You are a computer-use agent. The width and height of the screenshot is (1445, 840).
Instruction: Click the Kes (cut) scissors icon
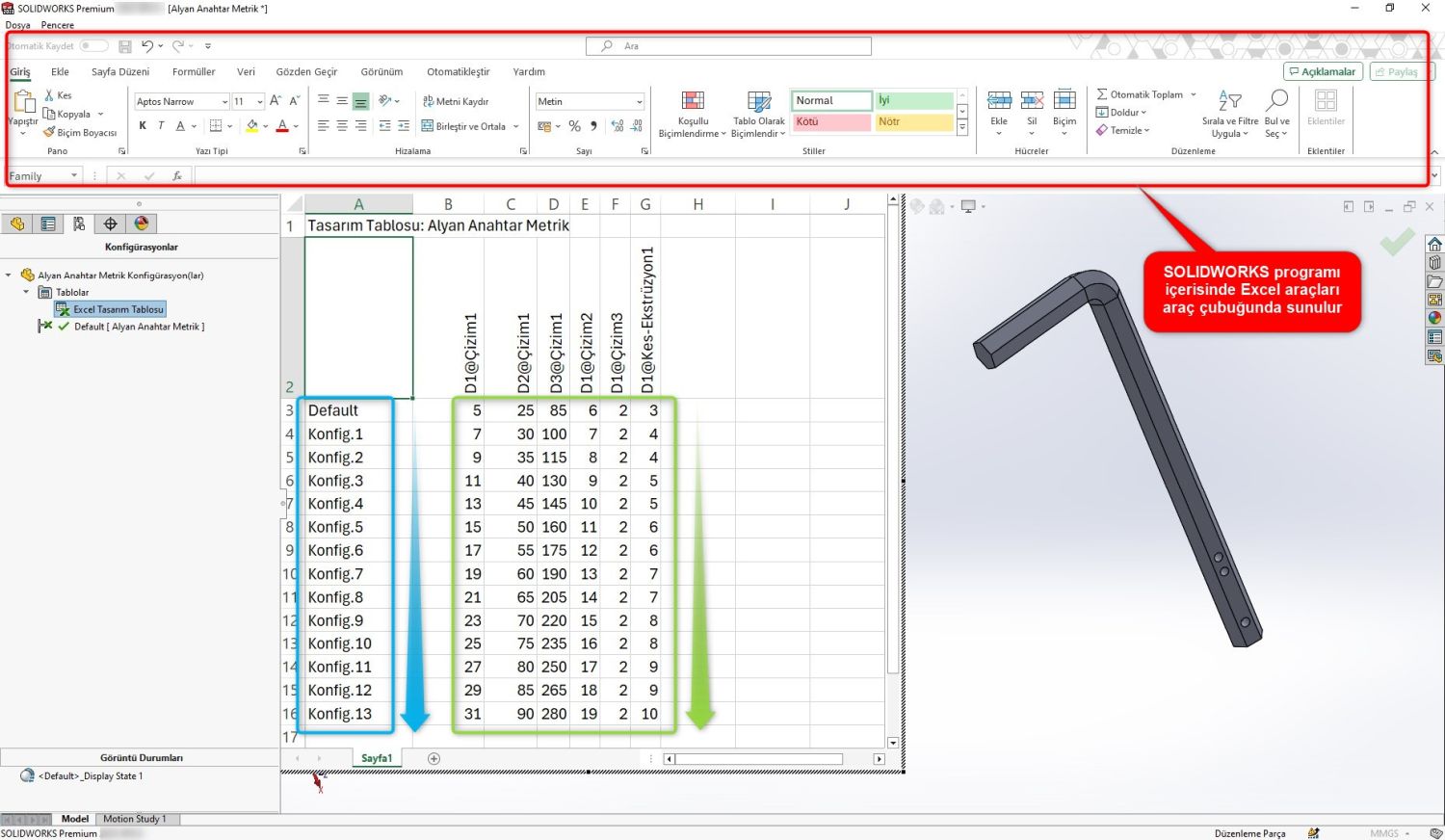pyautogui.click(x=49, y=95)
